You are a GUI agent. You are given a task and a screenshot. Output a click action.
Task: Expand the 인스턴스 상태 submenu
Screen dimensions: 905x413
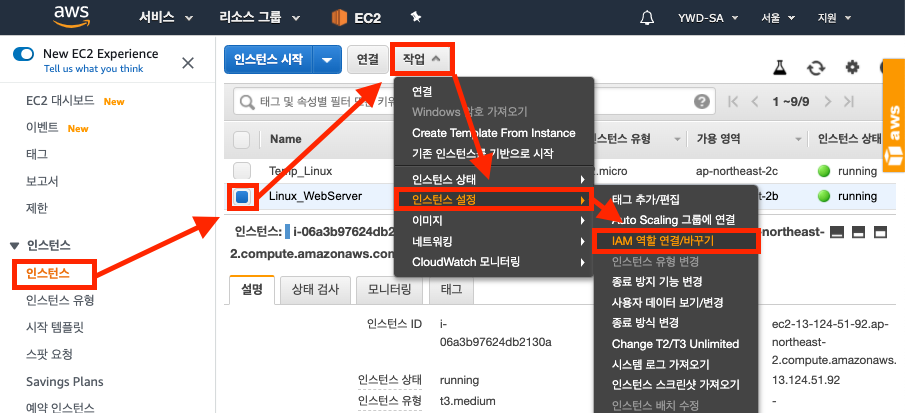[493, 179]
